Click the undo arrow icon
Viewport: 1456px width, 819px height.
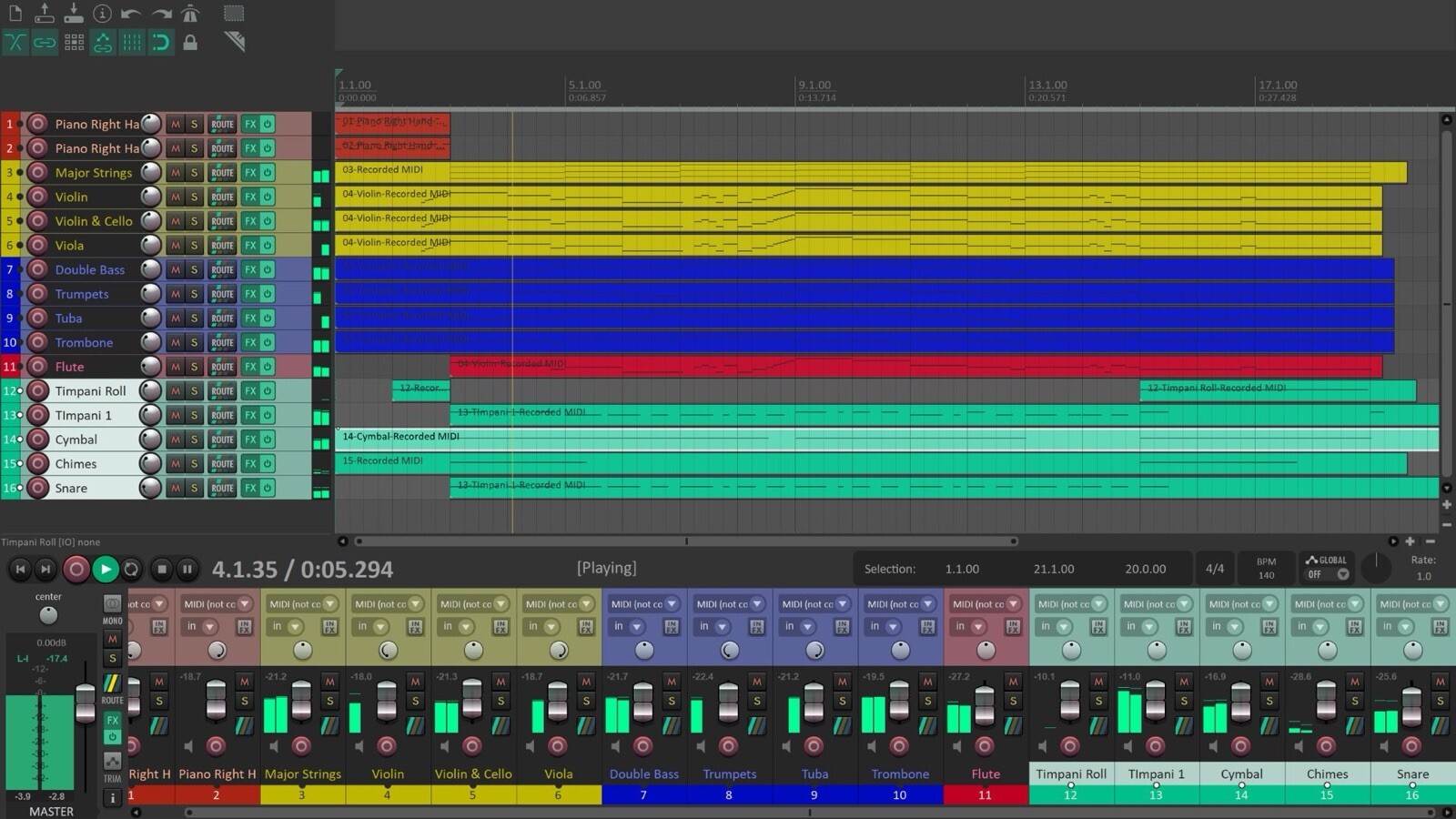(131, 14)
